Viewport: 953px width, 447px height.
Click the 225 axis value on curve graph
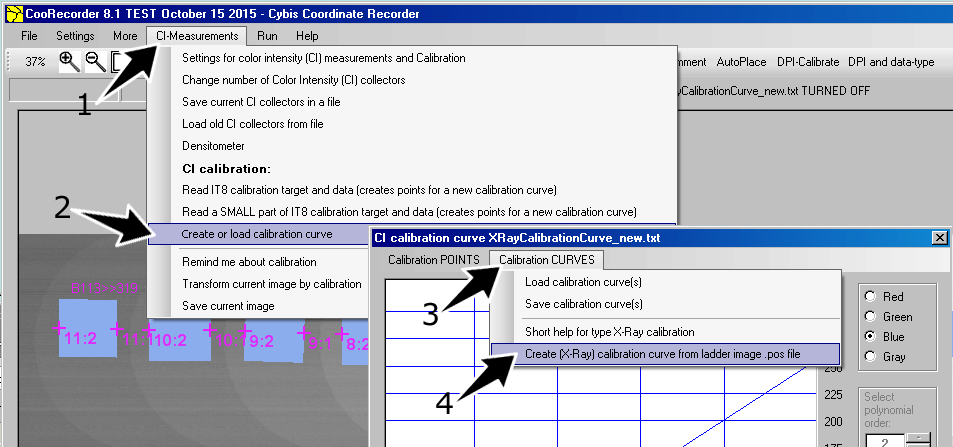point(834,395)
